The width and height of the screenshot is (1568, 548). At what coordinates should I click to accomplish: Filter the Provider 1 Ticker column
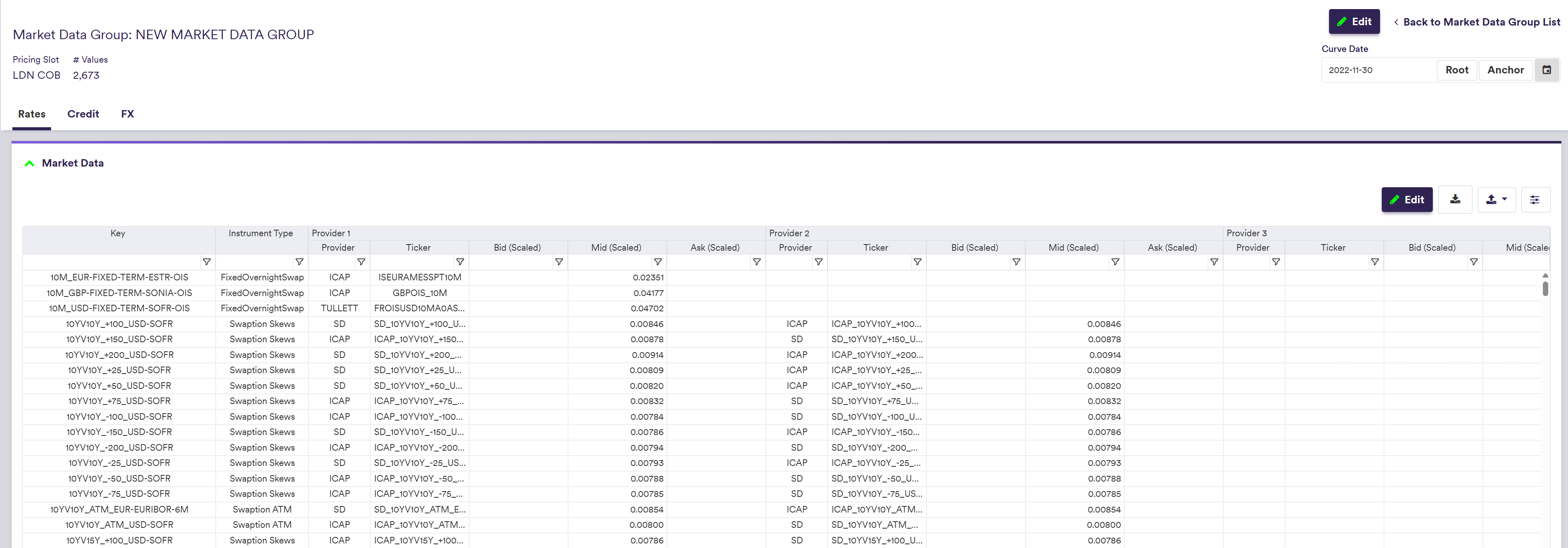coord(459,262)
